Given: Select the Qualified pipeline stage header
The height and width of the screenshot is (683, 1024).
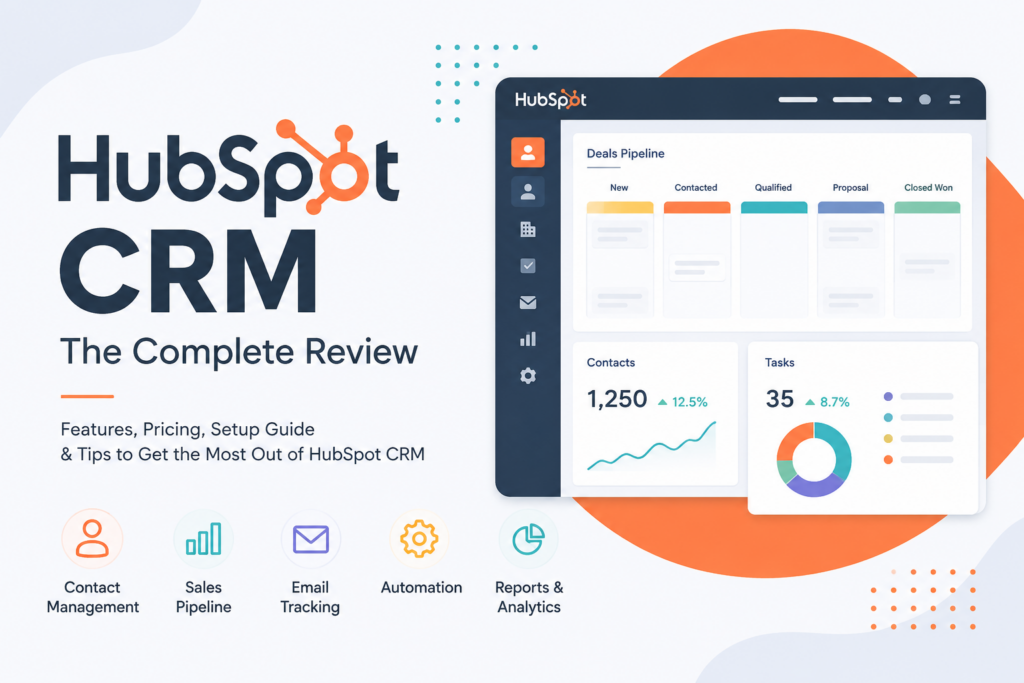Looking at the screenshot, I should point(773,187).
